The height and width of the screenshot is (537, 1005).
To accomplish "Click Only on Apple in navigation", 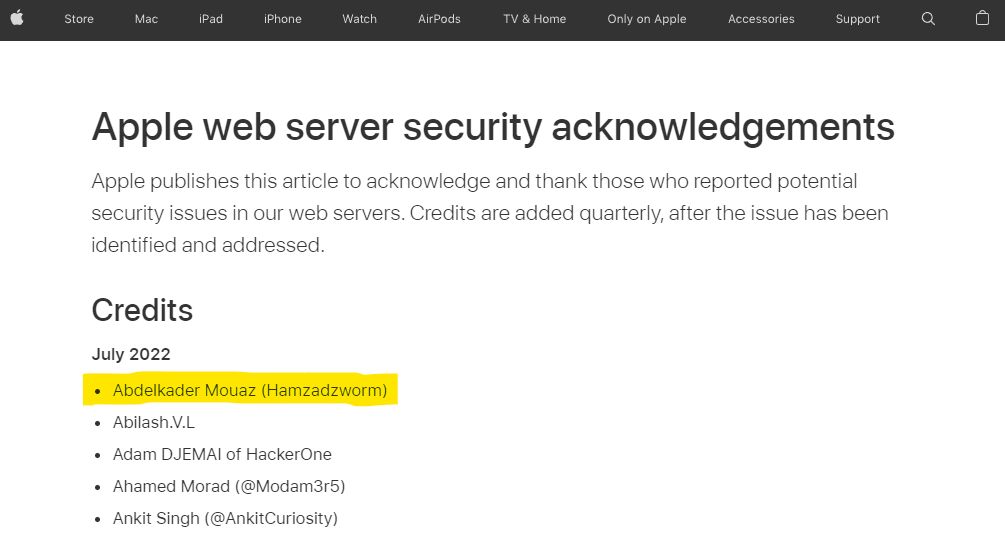I will coord(647,19).
